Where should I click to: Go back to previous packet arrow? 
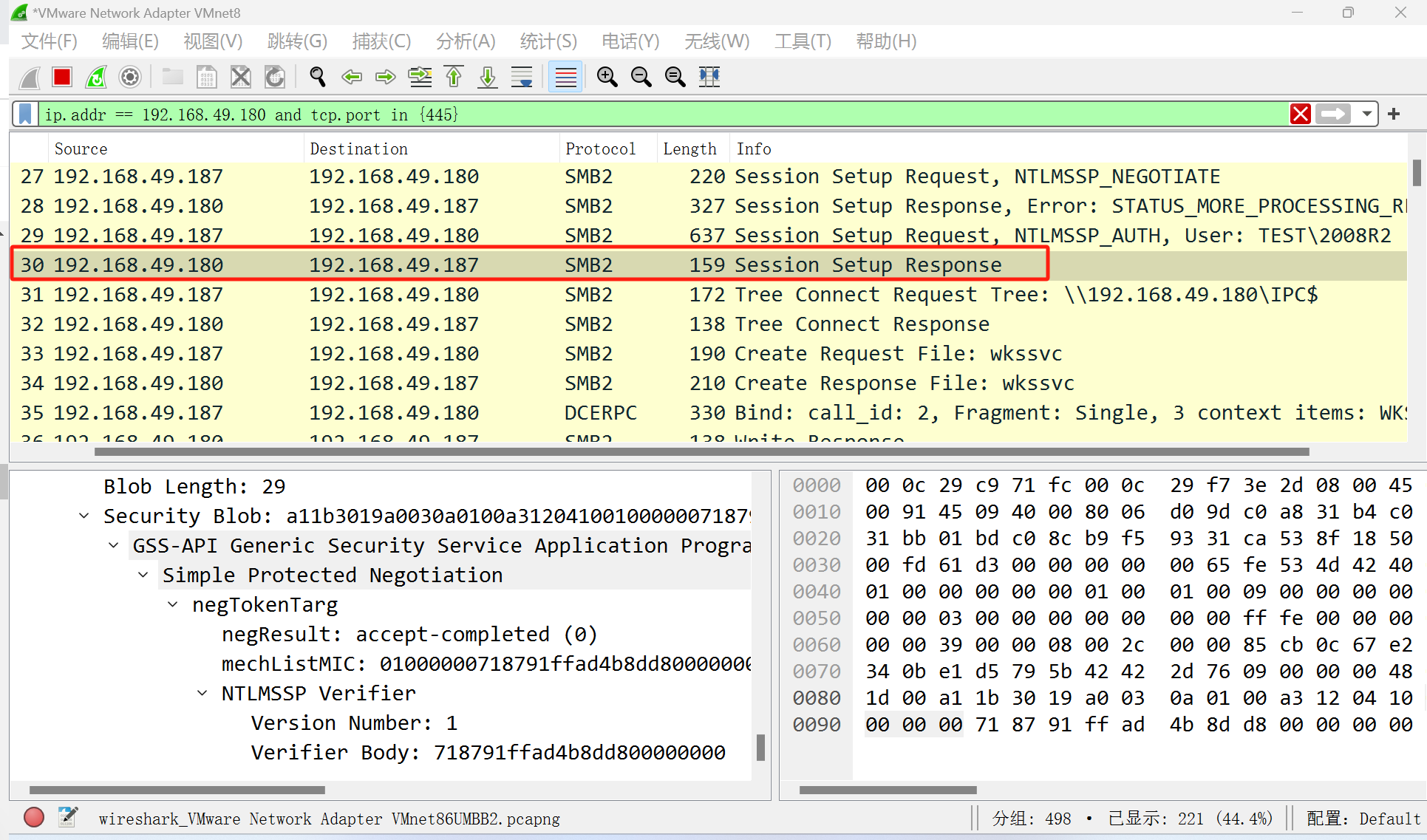click(352, 77)
